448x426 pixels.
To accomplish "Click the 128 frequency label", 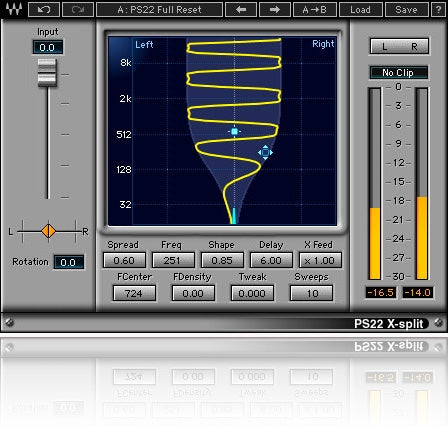I will 124,170.
